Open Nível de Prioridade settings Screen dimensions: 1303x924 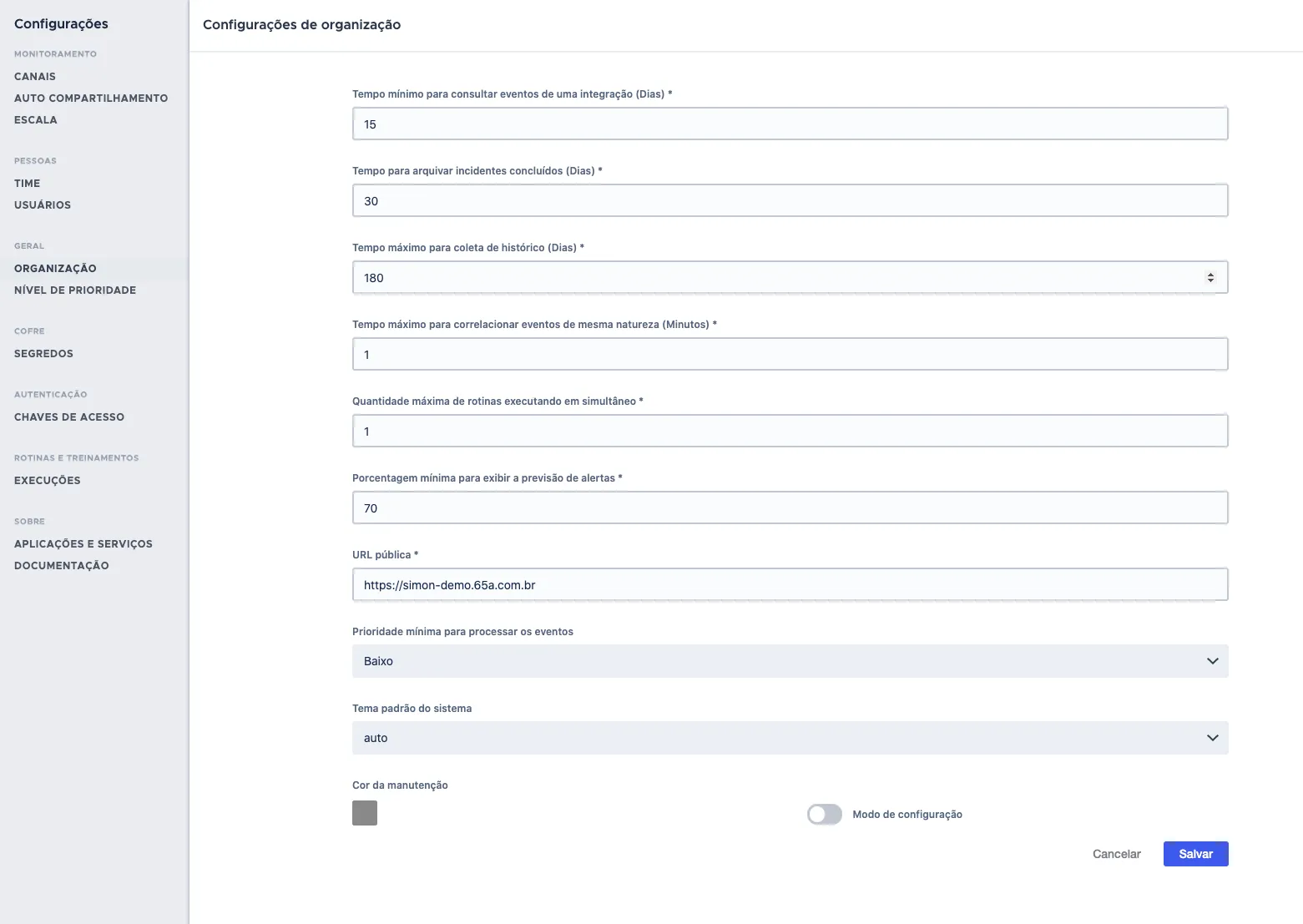click(x=75, y=290)
